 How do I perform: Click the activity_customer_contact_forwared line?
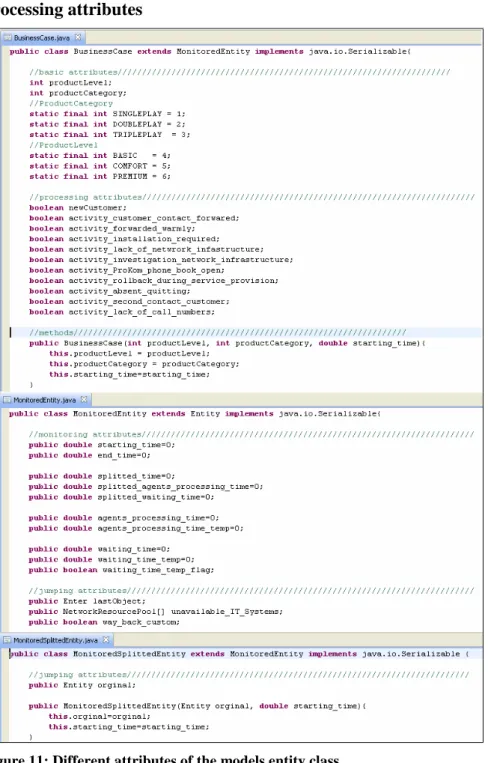134,218
